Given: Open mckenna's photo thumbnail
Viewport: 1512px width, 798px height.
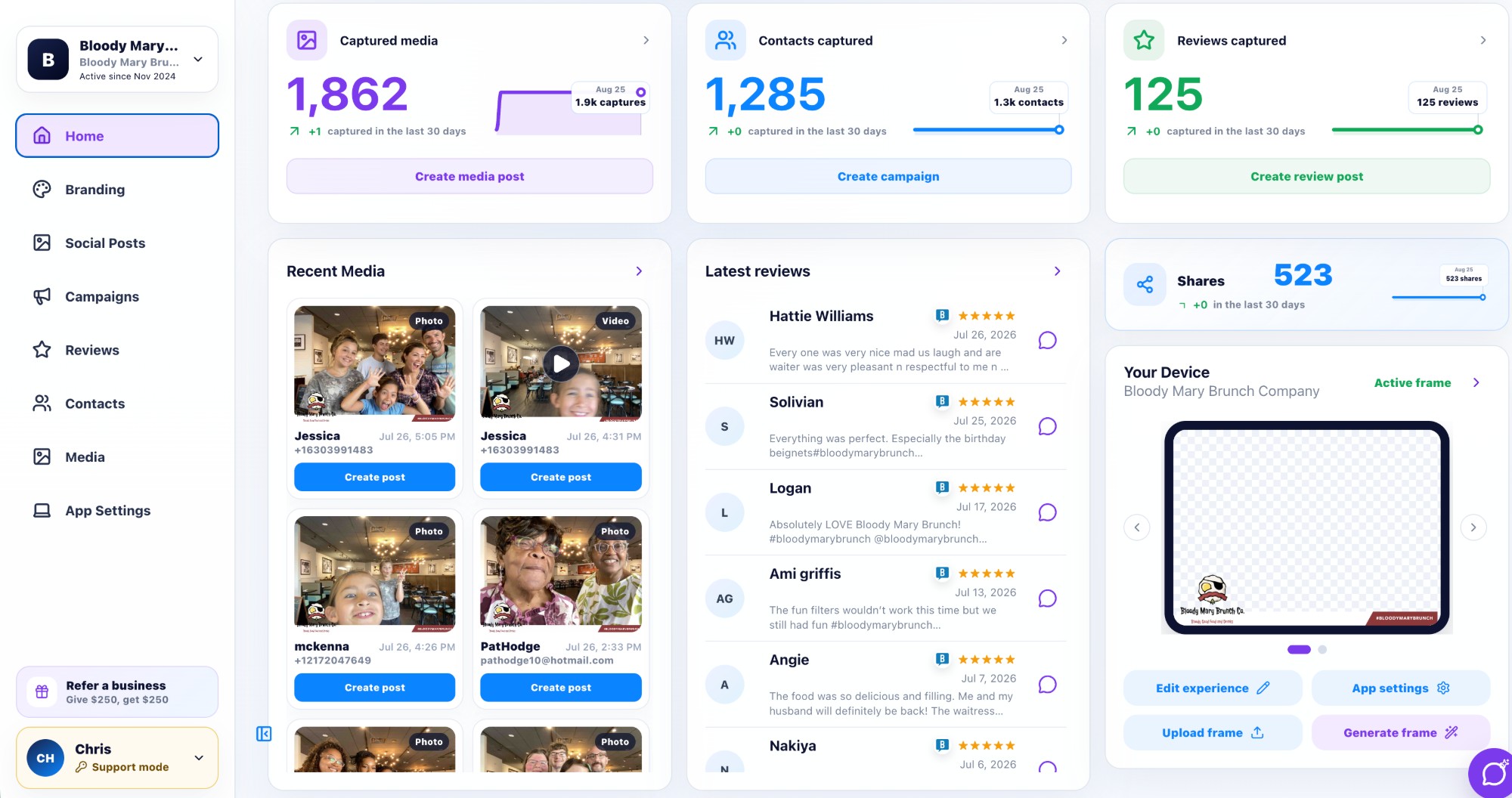Looking at the screenshot, I should tap(375, 574).
